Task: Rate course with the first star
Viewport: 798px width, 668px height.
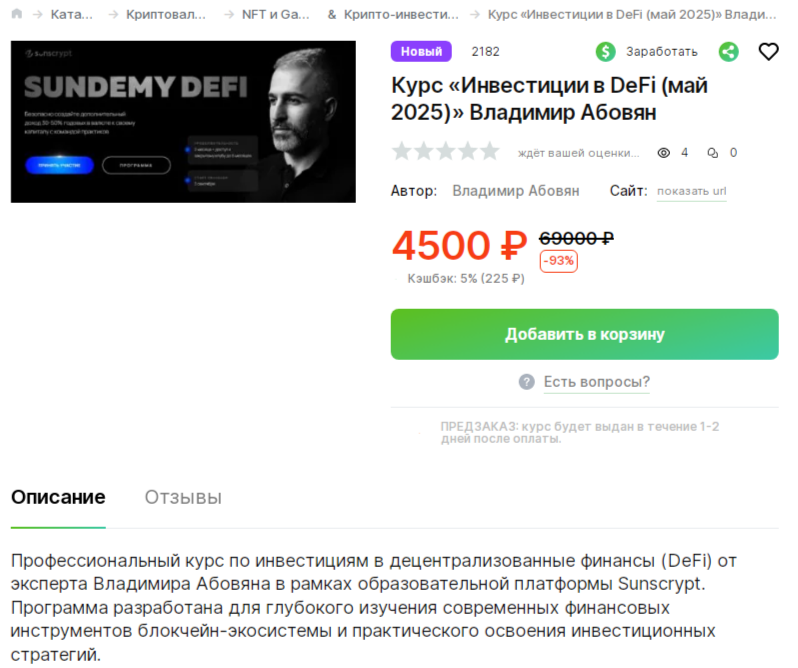Action: 402,151
